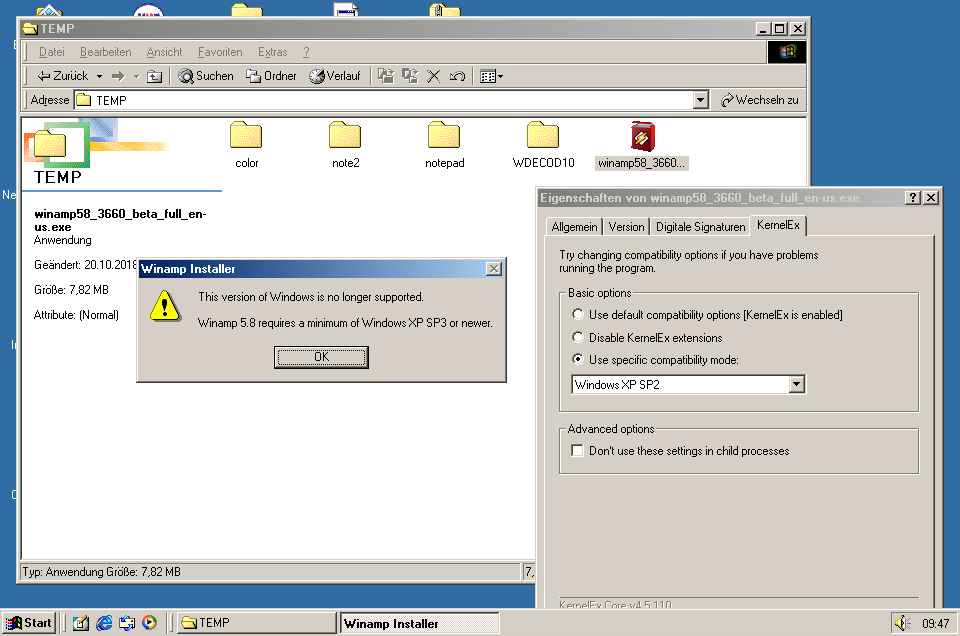This screenshot has width=960, height=636.
Task: Switch to the Allgemein tab
Action: (574, 226)
